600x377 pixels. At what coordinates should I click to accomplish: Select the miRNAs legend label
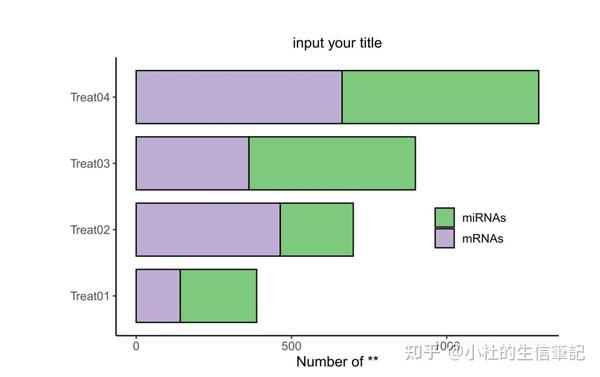click(x=484, y=218)
